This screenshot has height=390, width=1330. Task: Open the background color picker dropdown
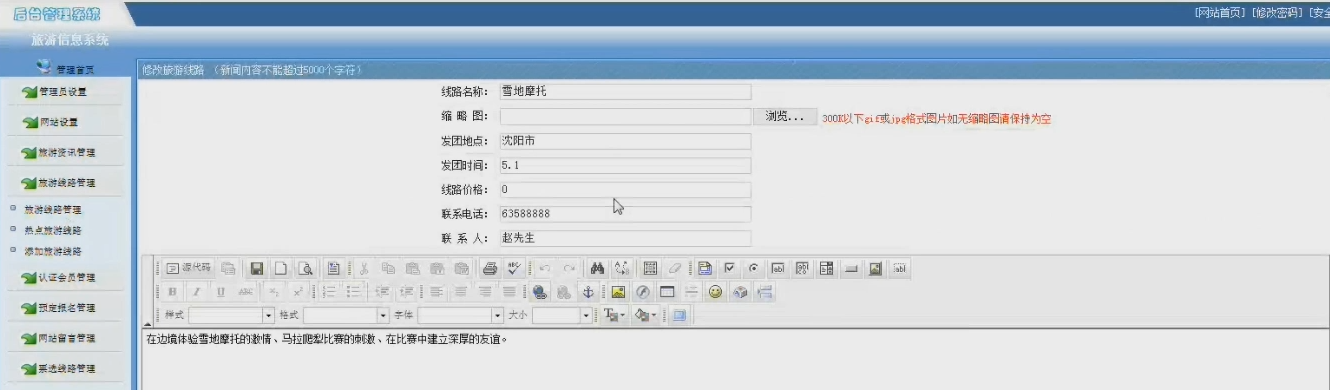(x=646, y=315)
